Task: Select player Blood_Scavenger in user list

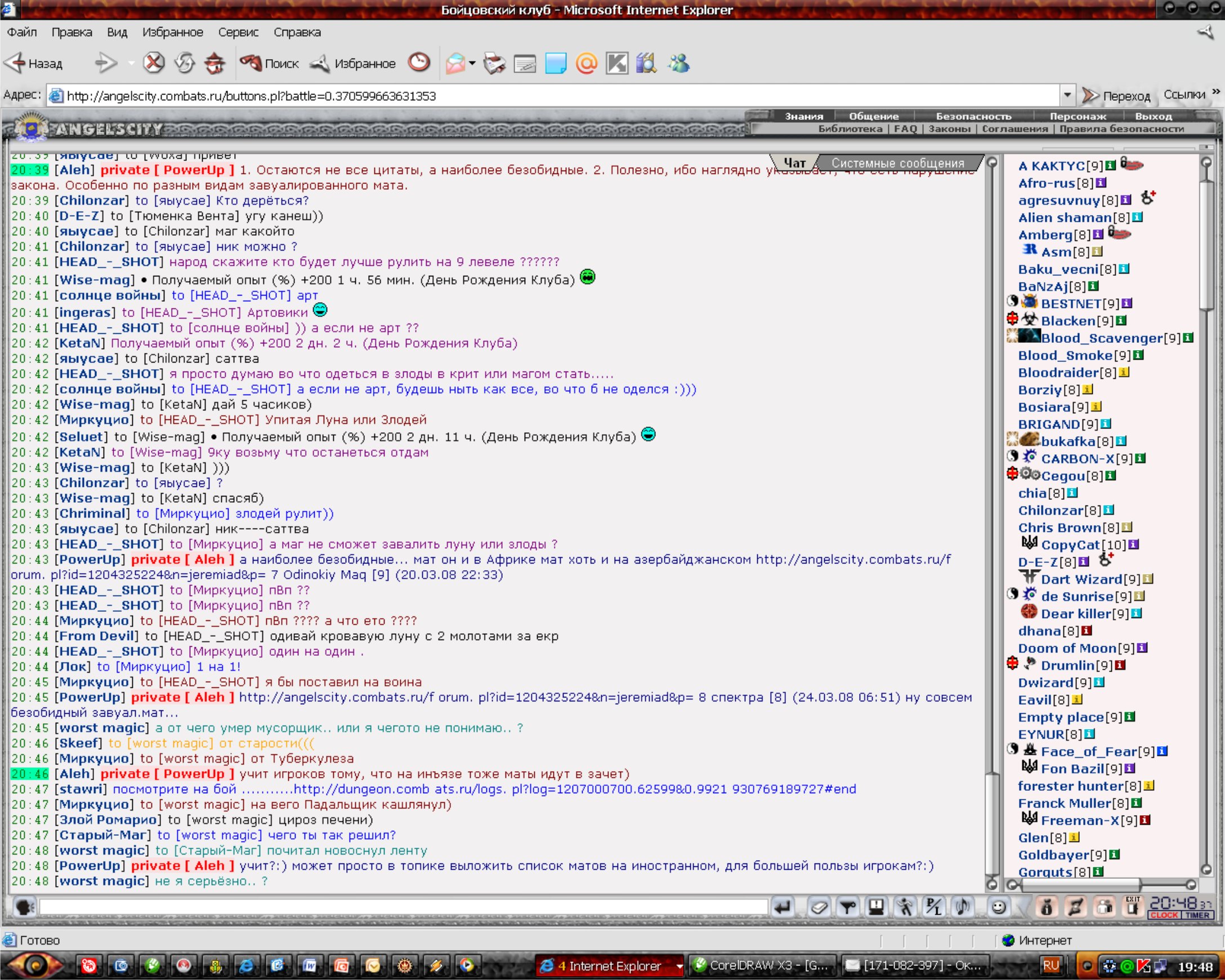Action: click(1102, 338)
